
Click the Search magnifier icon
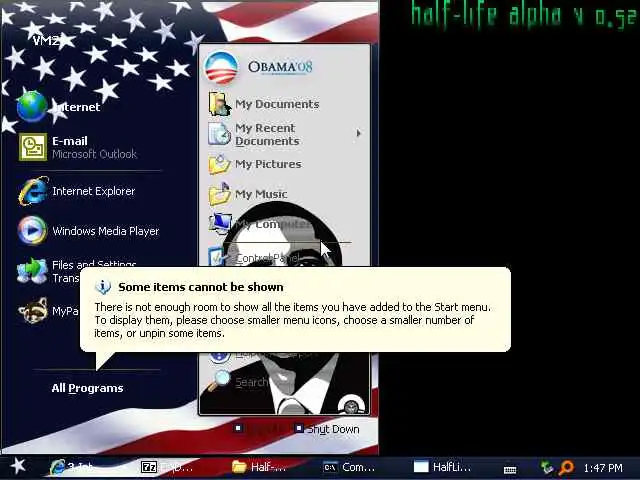click(x=219, y=380)
